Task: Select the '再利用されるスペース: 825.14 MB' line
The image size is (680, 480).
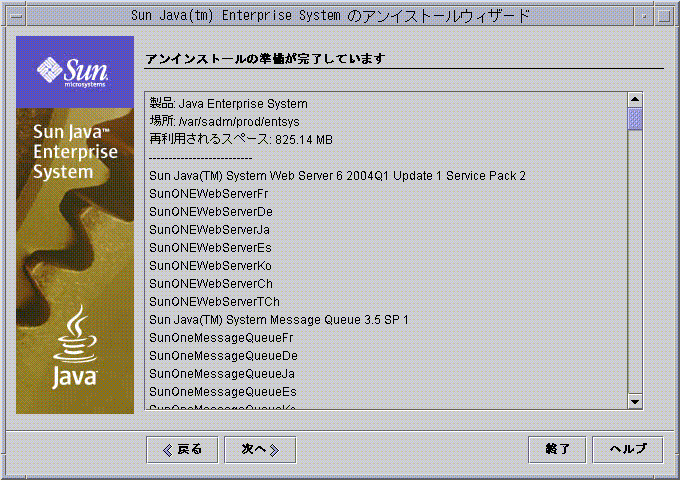Action: [x=241, y=140]
